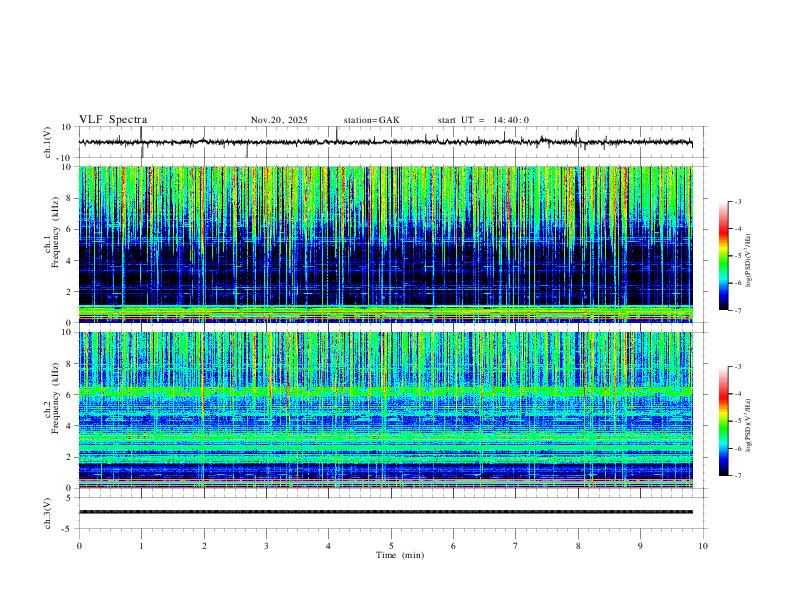Click time axis tick label "10"
Viewport: 792px width, 612px height.
coord(703,546)
